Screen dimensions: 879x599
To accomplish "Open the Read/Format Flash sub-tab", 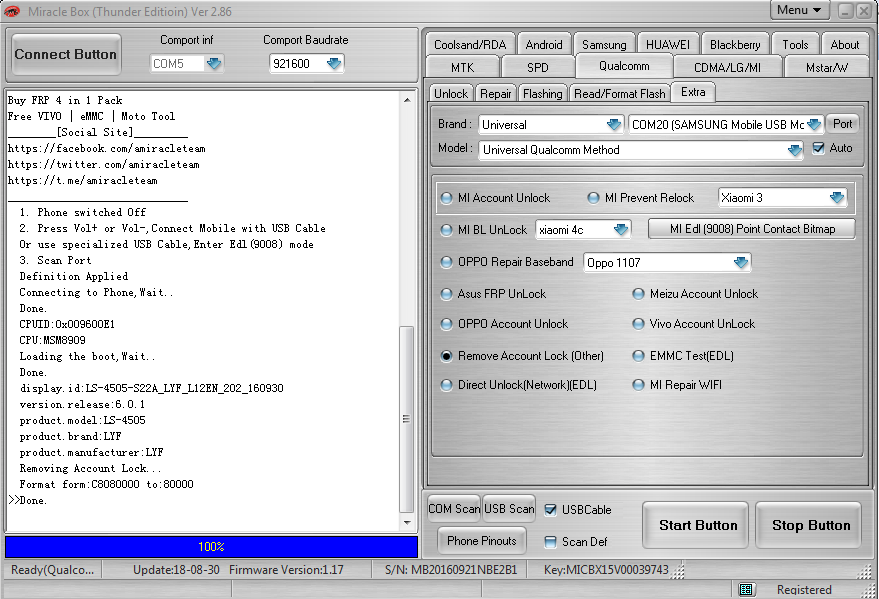I will click(619, 94).
